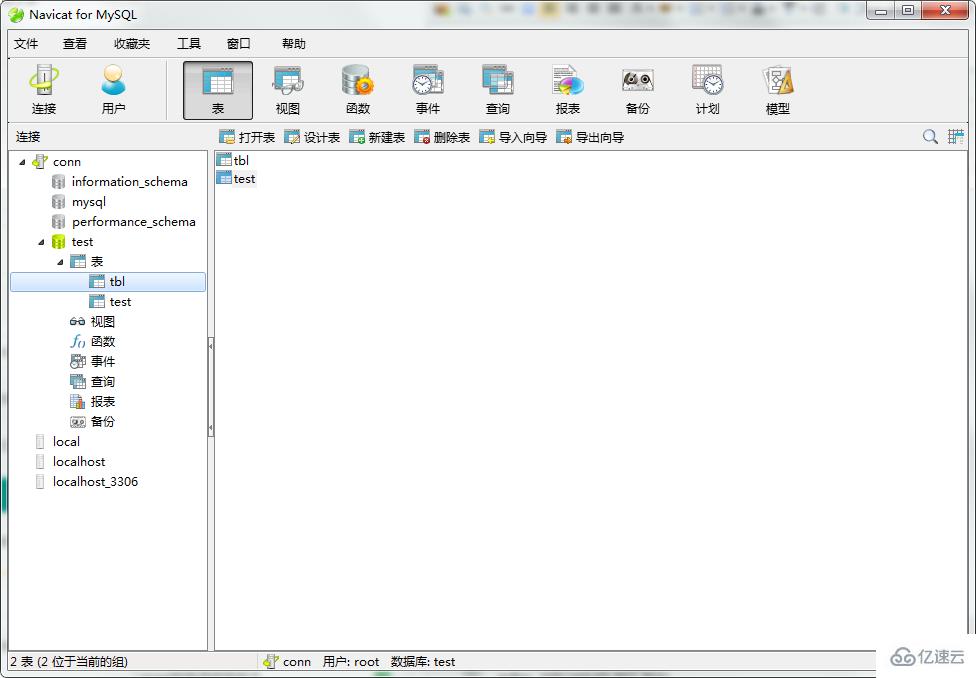976x678 pixels.
Task: Select the 函数 (Functions) toolbar icon
Action: pyautogui.click(x=357, y=88)
